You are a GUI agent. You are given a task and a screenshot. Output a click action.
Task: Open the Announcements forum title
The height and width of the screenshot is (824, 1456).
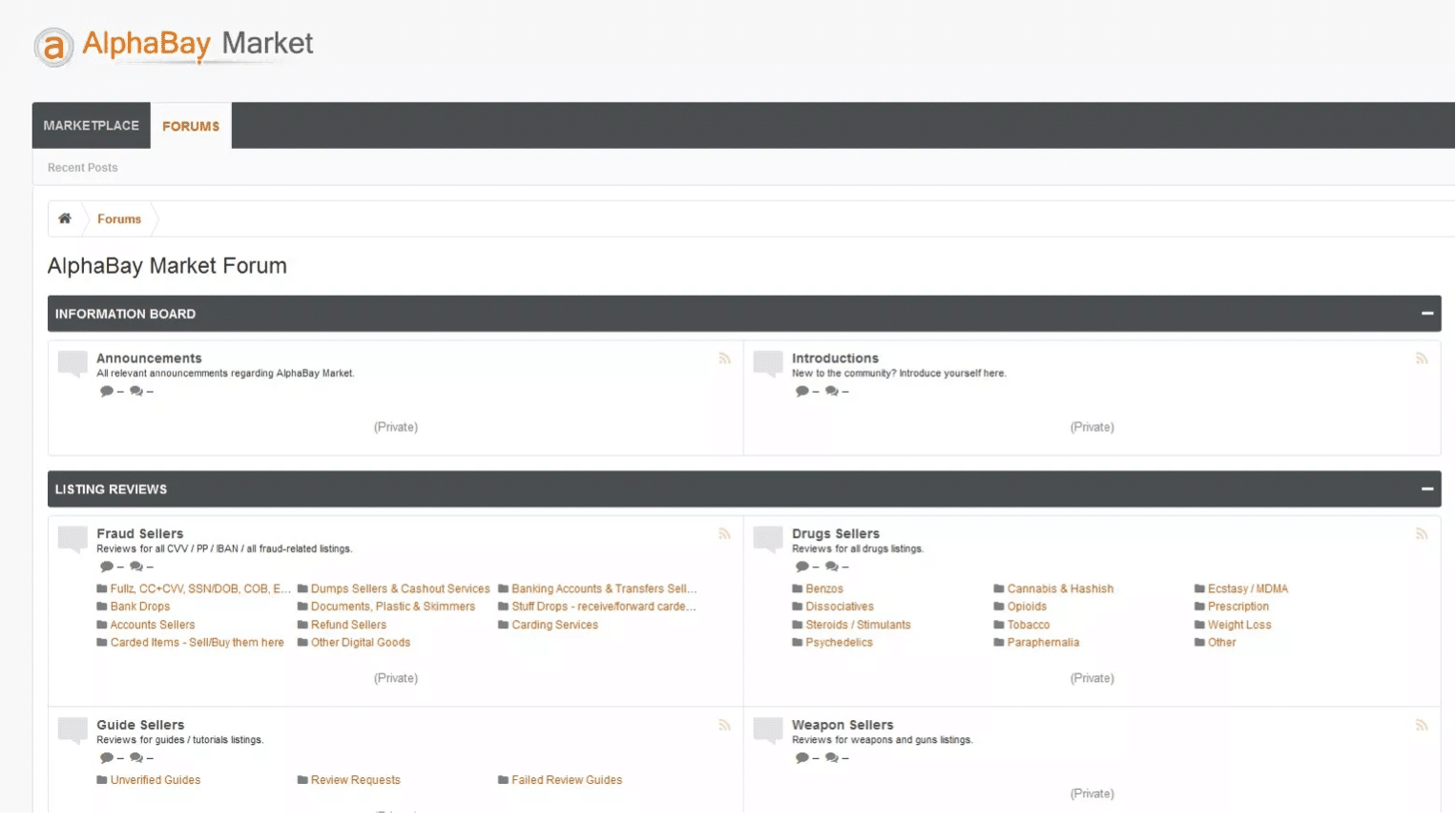point(149,359)
